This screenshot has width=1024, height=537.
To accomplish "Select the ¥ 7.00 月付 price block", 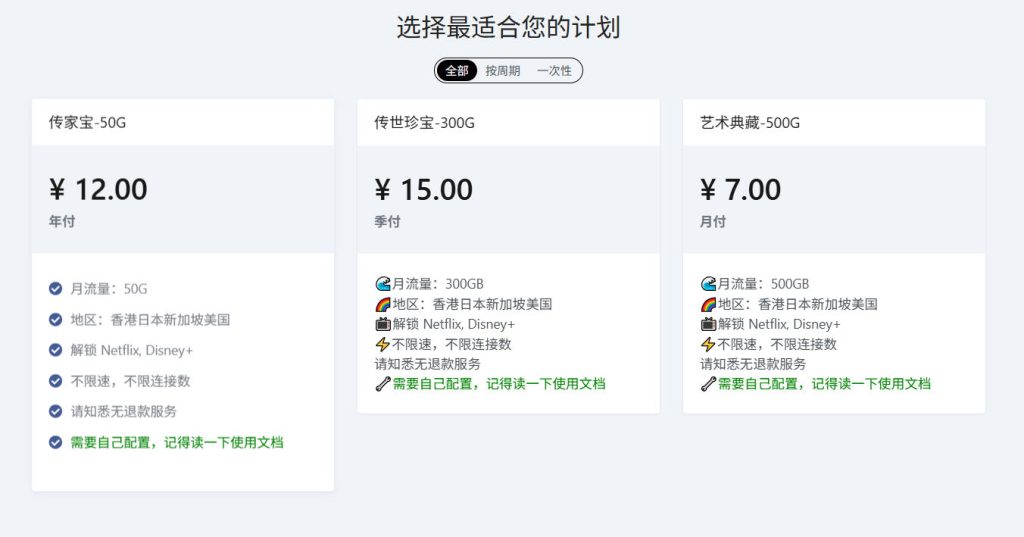I will click(x=834, y=199).
